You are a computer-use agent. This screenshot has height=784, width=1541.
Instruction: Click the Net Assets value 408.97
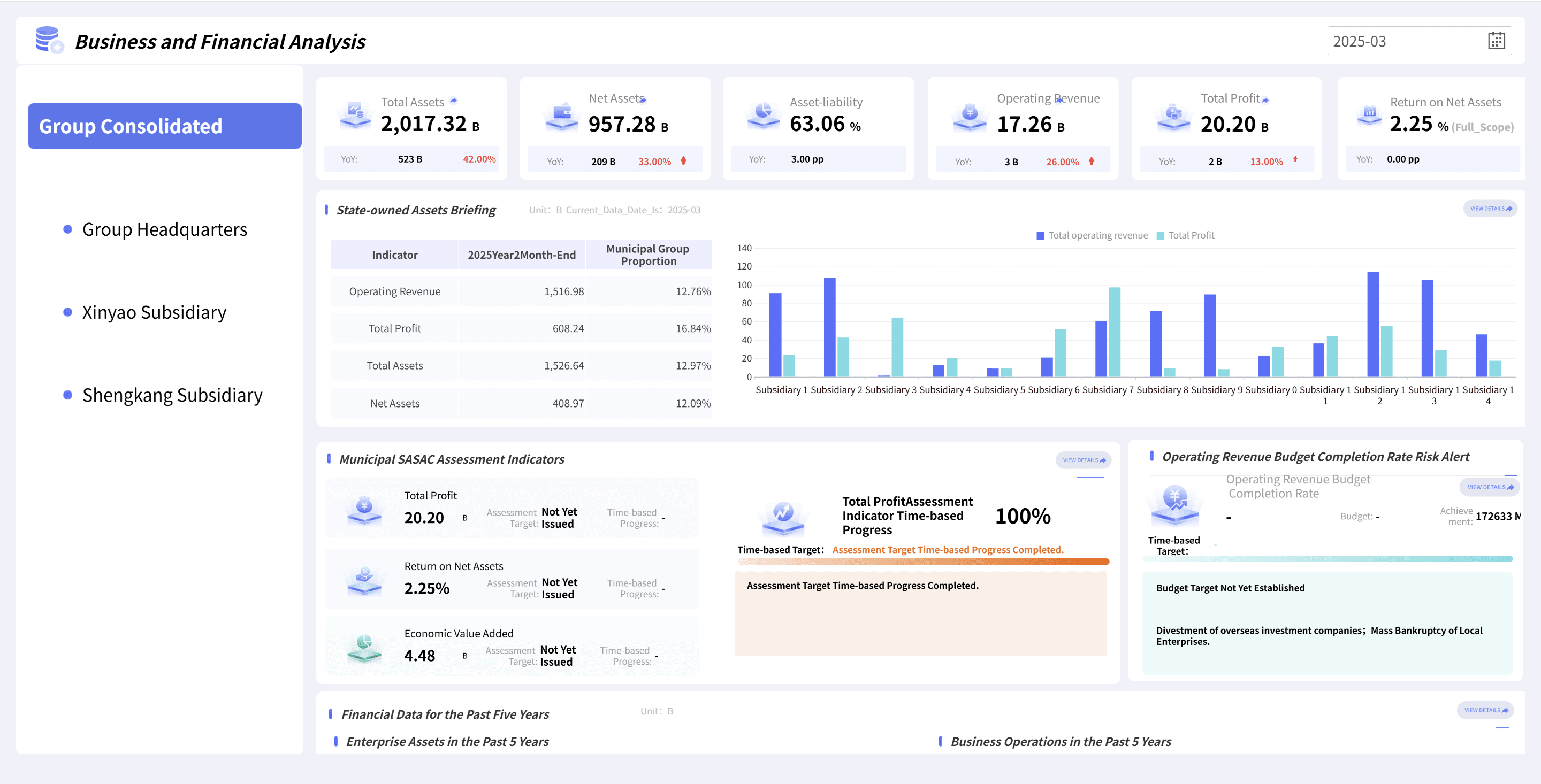tap(568, 403)
